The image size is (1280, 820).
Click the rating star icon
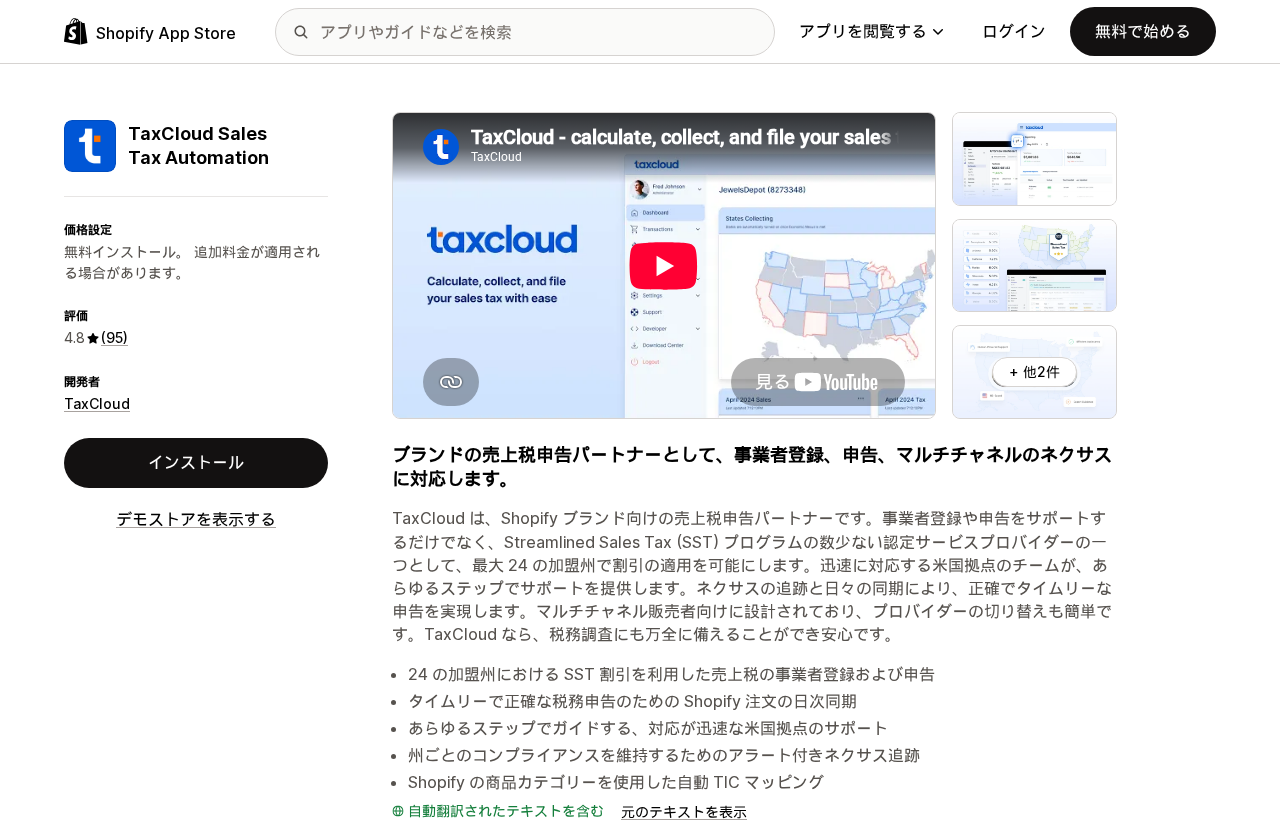93,338
